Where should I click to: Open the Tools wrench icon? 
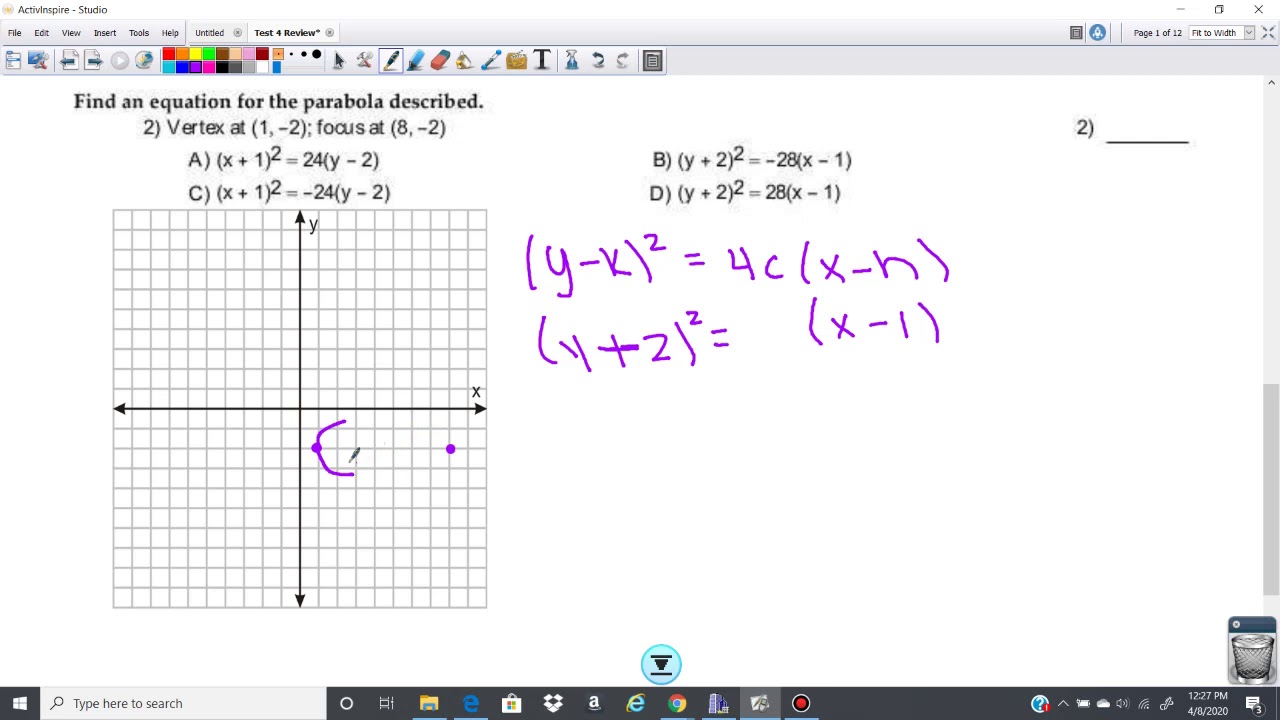pos(364,61)
